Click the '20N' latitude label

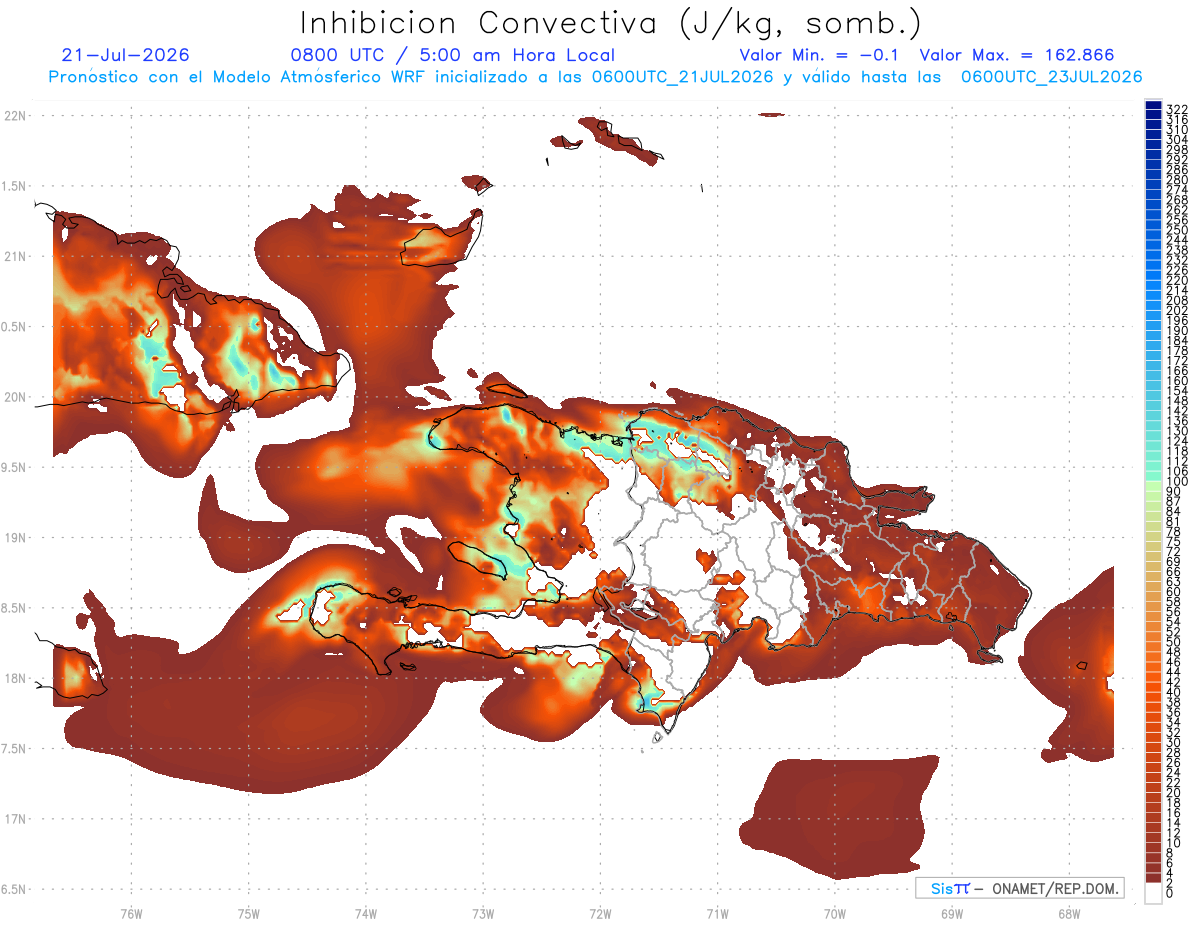tap(15, 397)
